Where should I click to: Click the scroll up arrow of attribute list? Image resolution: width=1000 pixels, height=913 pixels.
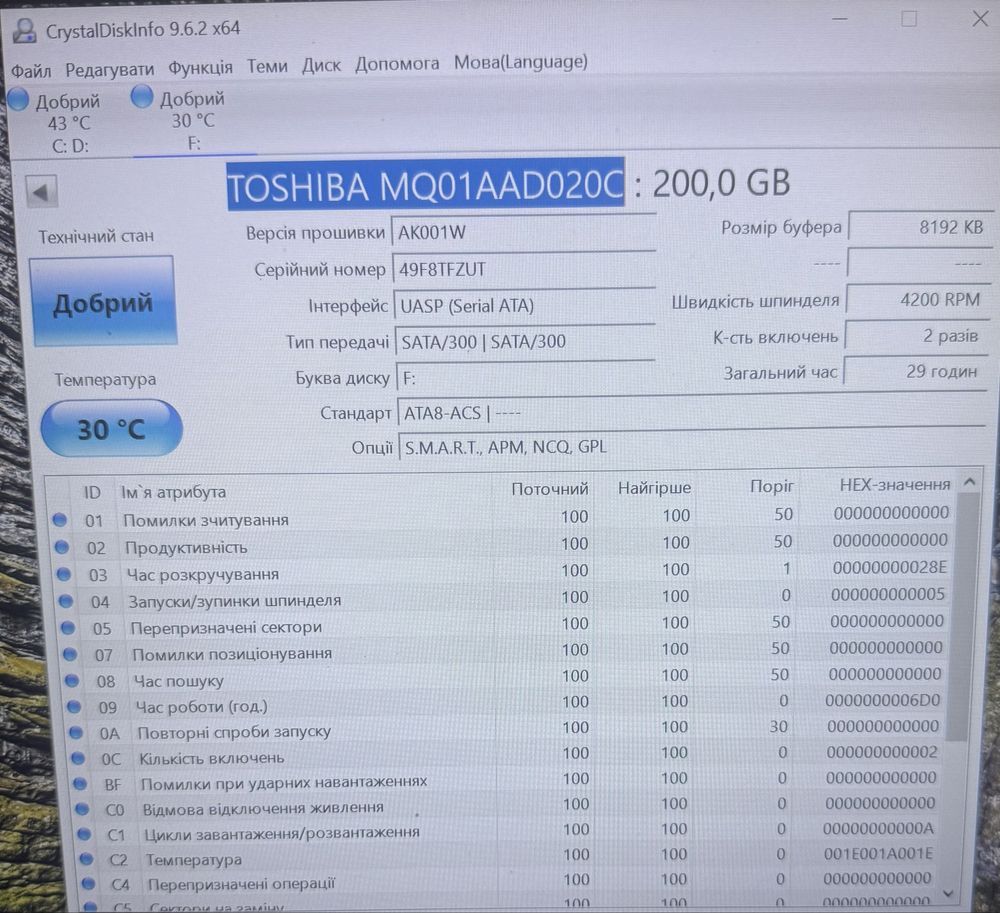tap(970, 483)
